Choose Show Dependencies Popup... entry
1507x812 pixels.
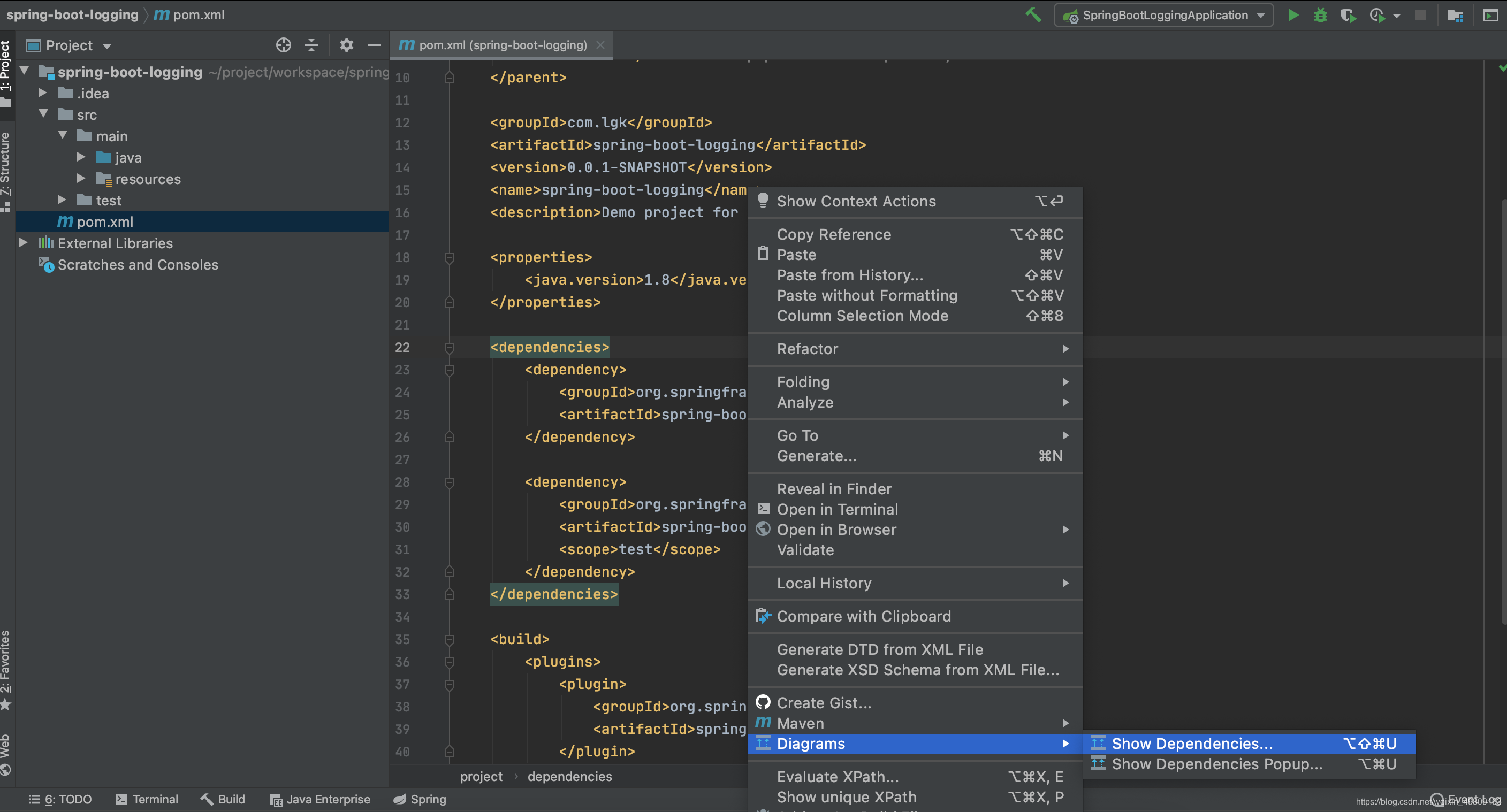pyautogui.click(x=1249, y=763)
